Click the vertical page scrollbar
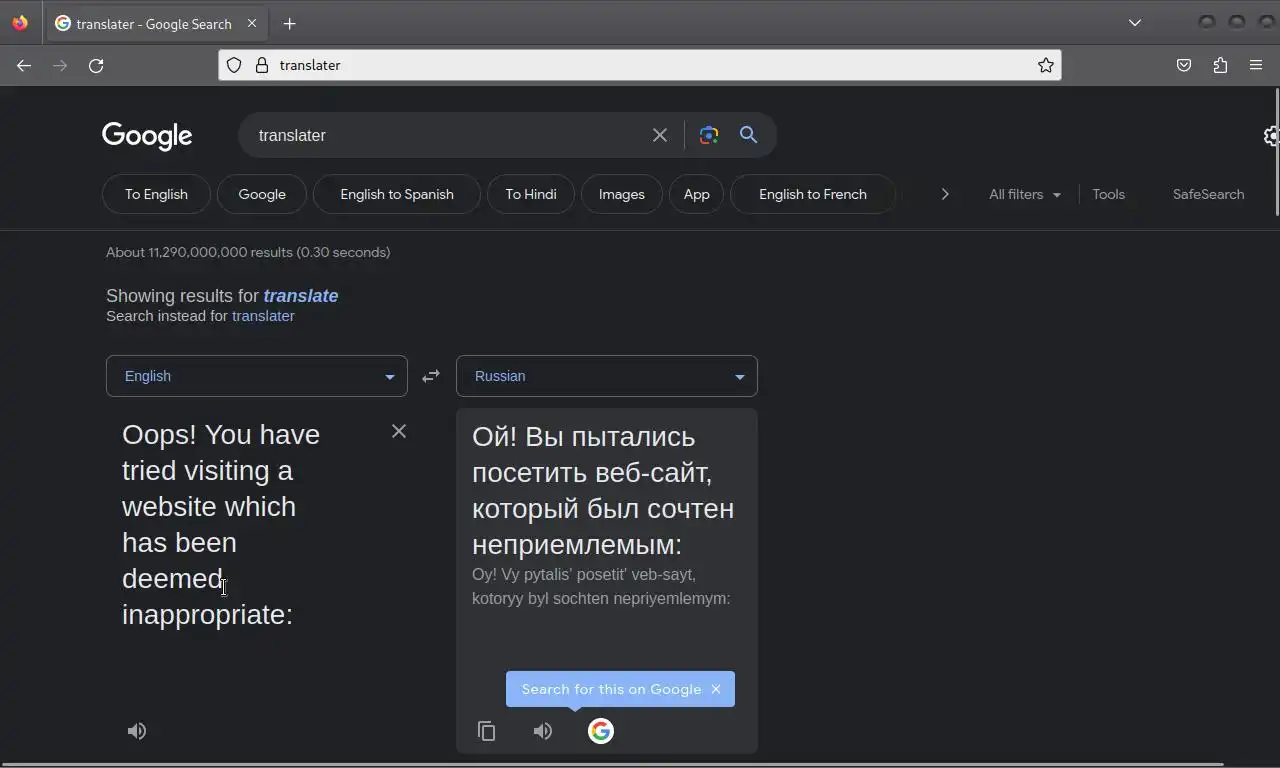The width and height of the screenshot is (1280, 768). pyautogui.click(x=1276, y=150)
